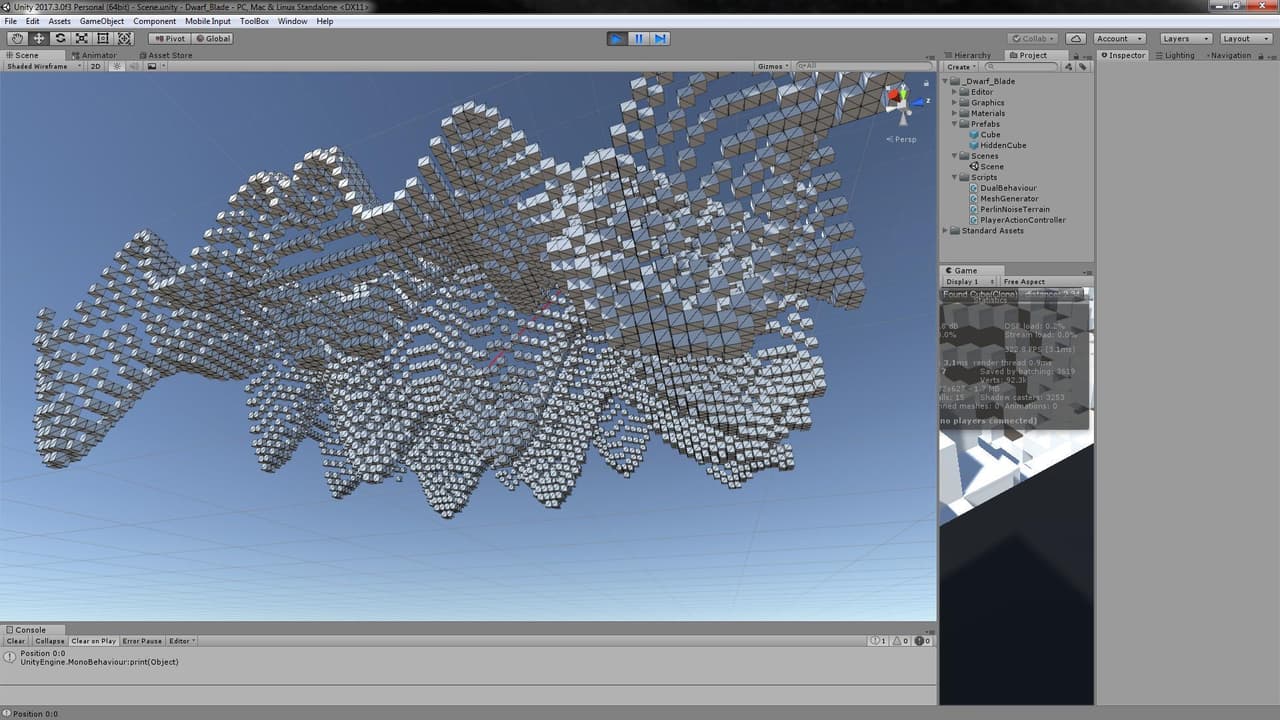Open cloud Services button

[x=1075, y=38]
